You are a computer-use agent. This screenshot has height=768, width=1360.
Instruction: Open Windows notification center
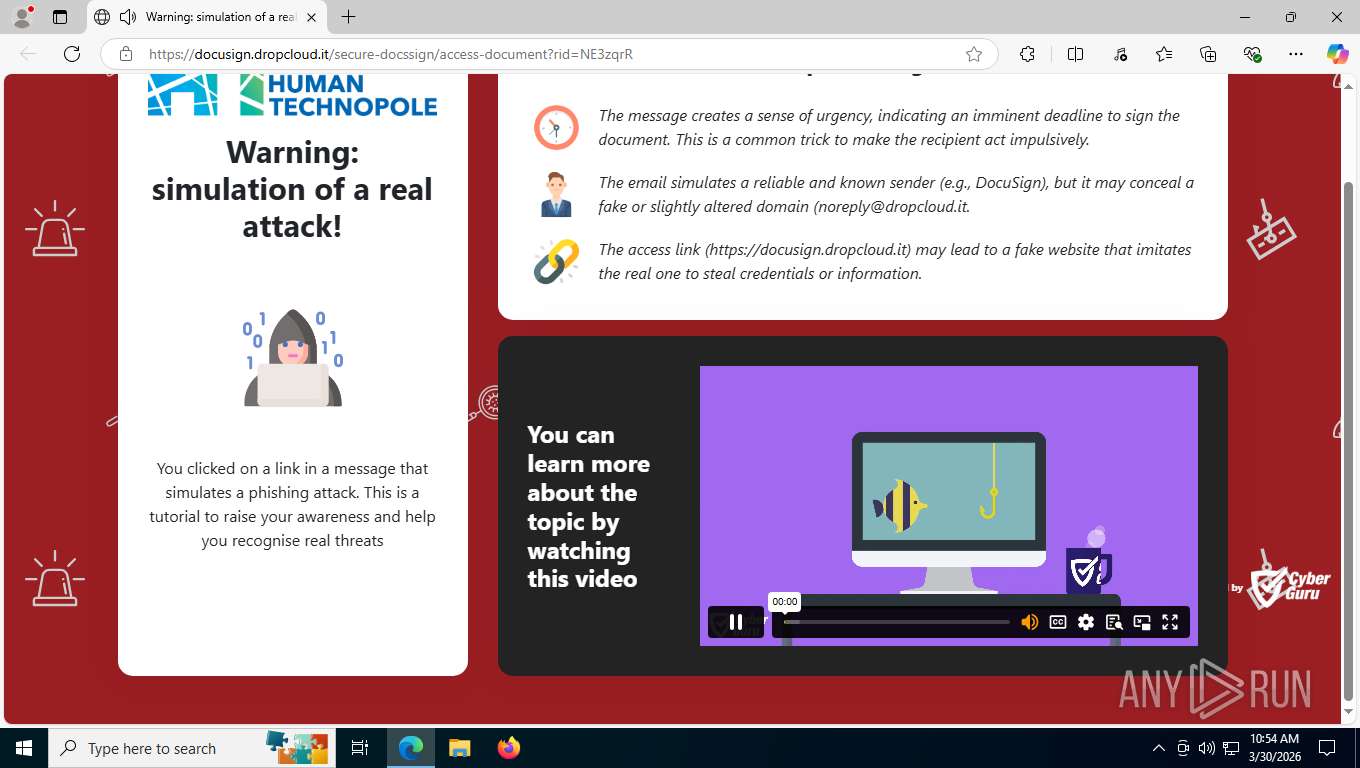(x=1327, y=748)
